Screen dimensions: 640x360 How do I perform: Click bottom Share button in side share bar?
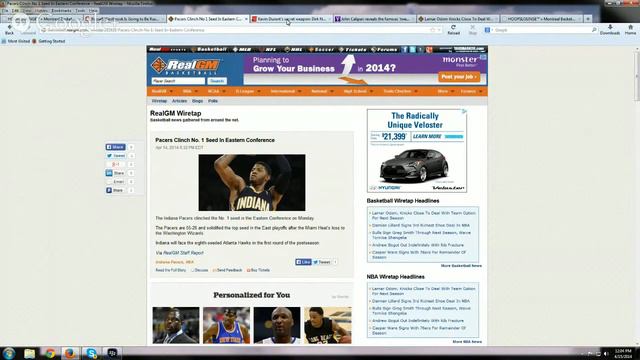coord(116,190)
